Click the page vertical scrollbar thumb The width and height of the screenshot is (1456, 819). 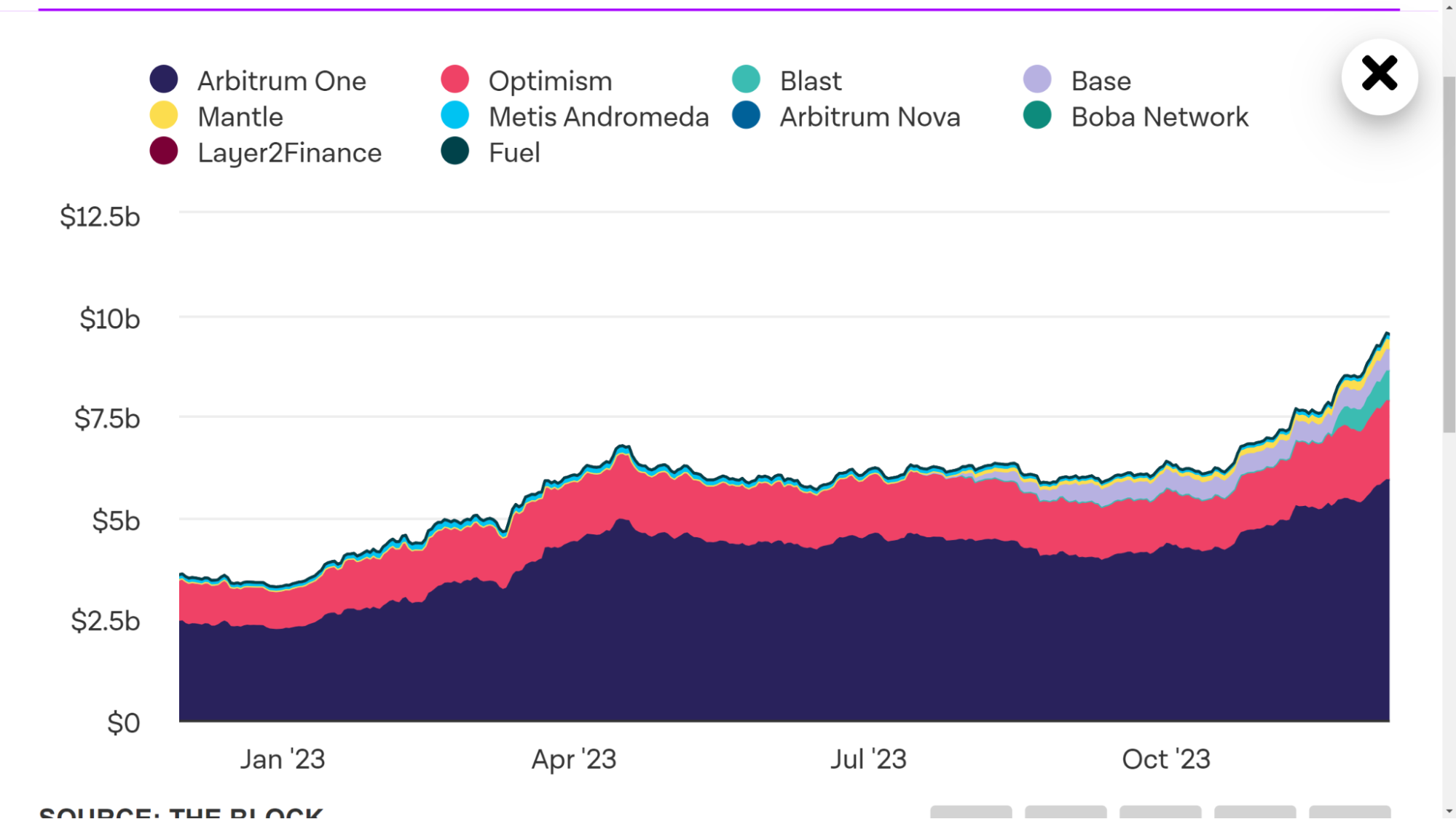pos(1449,255)
